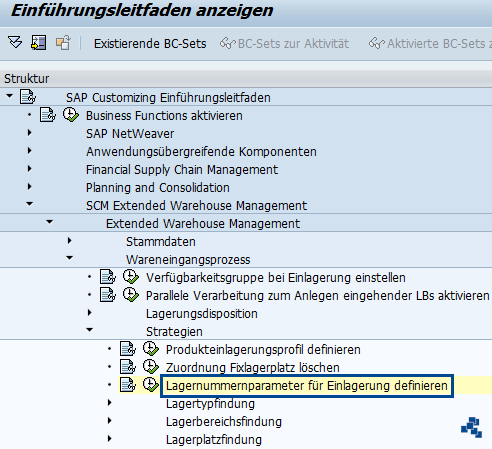The image size is (492, 449).
Task: Collapse SAP Customizing Einführungsleitfaden root node
Action: tap(10, 96)
